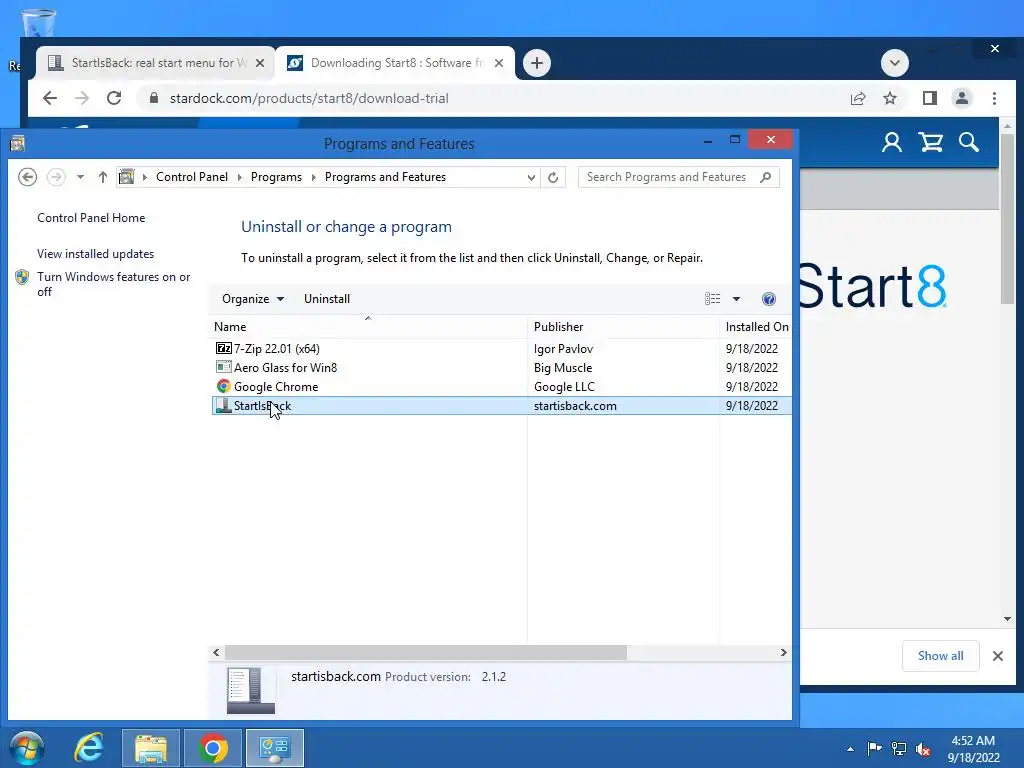Image resolution: width=1024 pixels, height=768 pixels.
Task: Click the Chrome forward arrow
Action: (82, 99)
